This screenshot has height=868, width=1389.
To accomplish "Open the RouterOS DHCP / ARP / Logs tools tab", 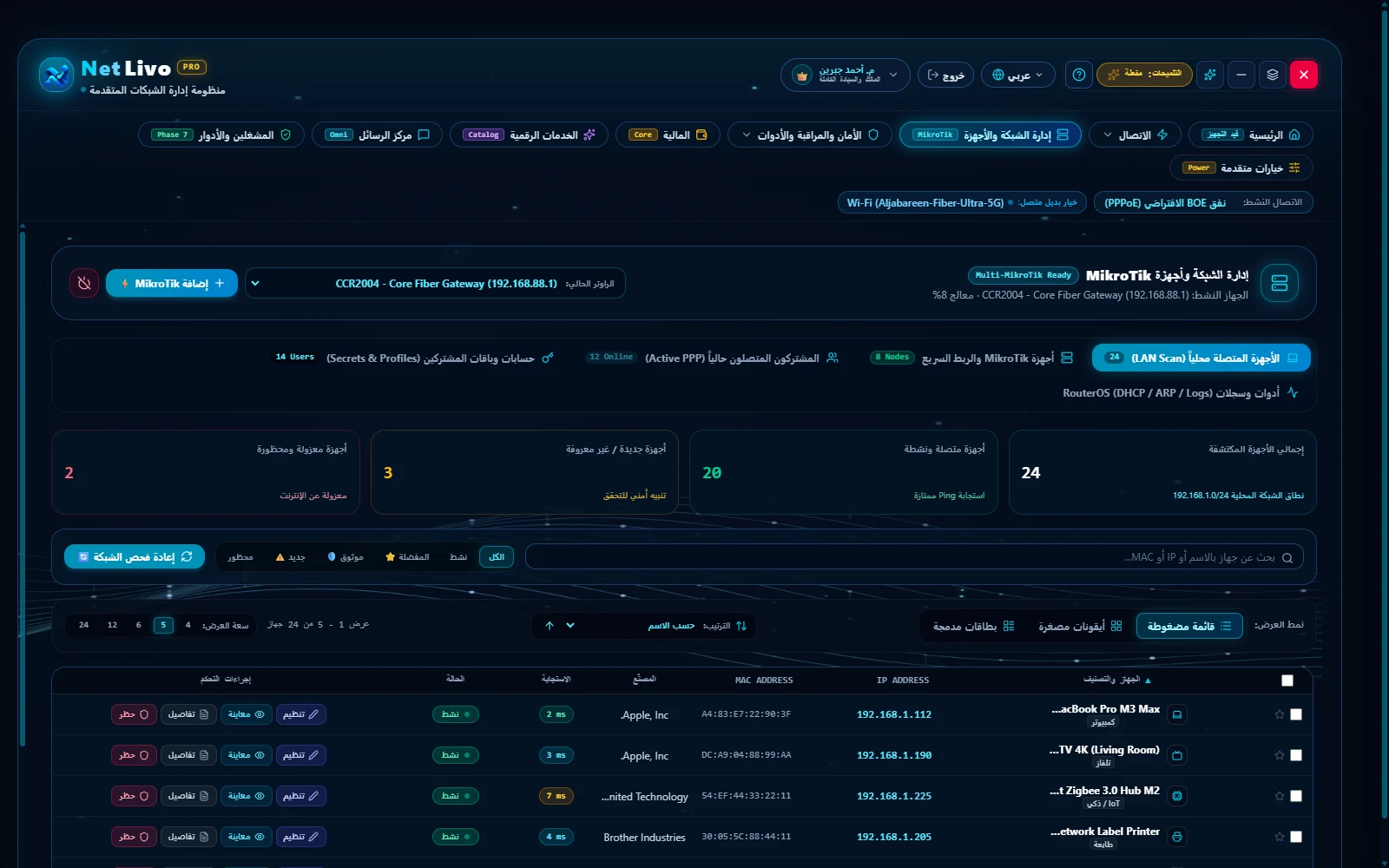I will [1181, 392].
